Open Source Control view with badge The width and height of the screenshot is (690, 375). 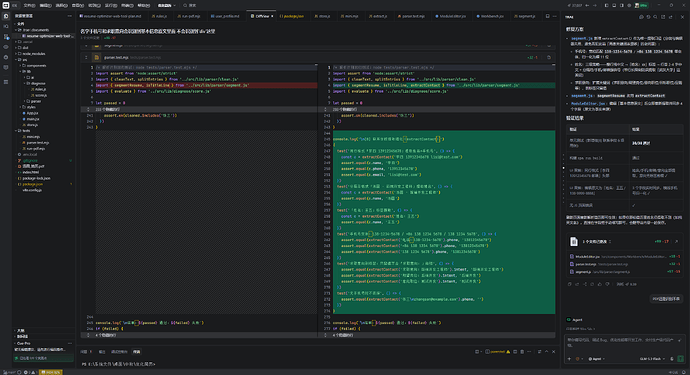(6, 37)
